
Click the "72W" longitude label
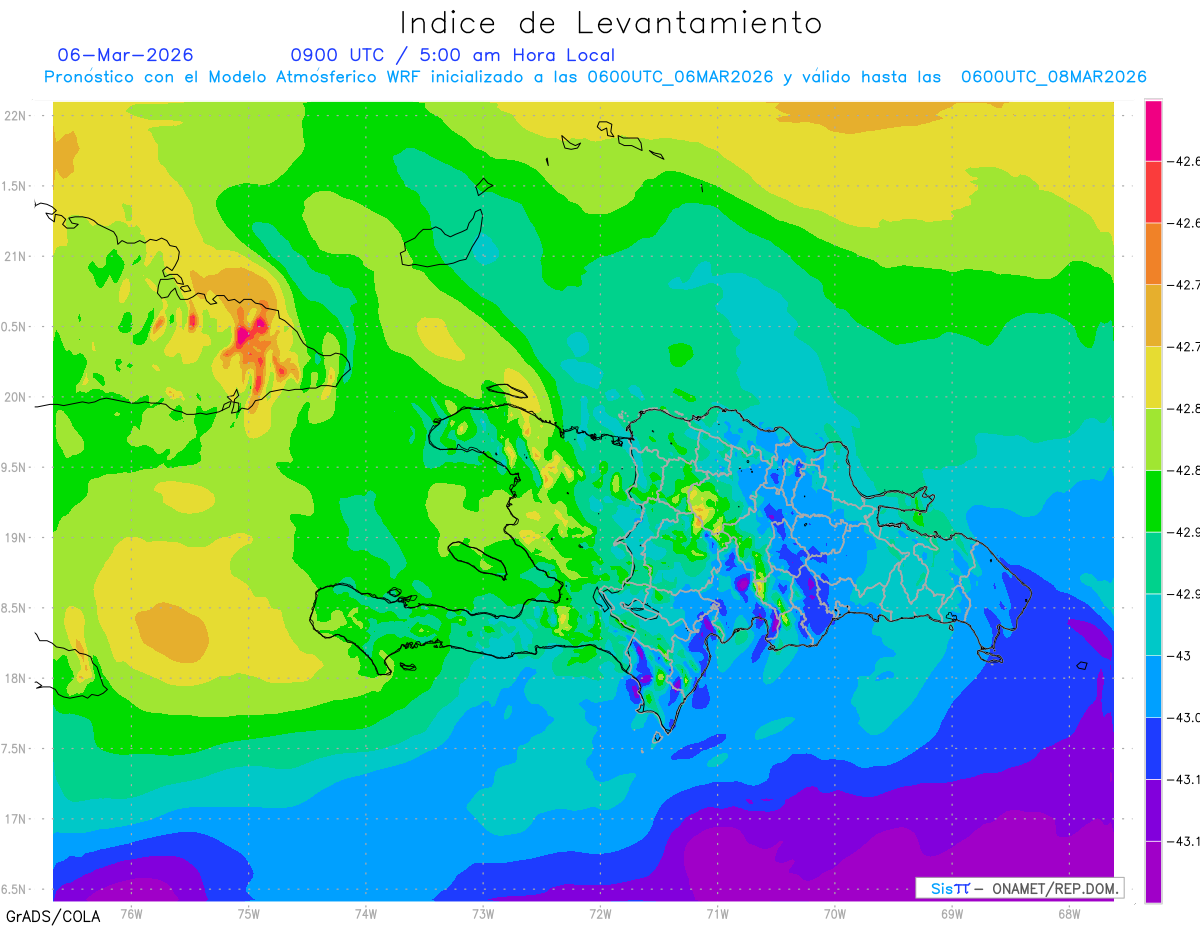[x=600, y=914]
